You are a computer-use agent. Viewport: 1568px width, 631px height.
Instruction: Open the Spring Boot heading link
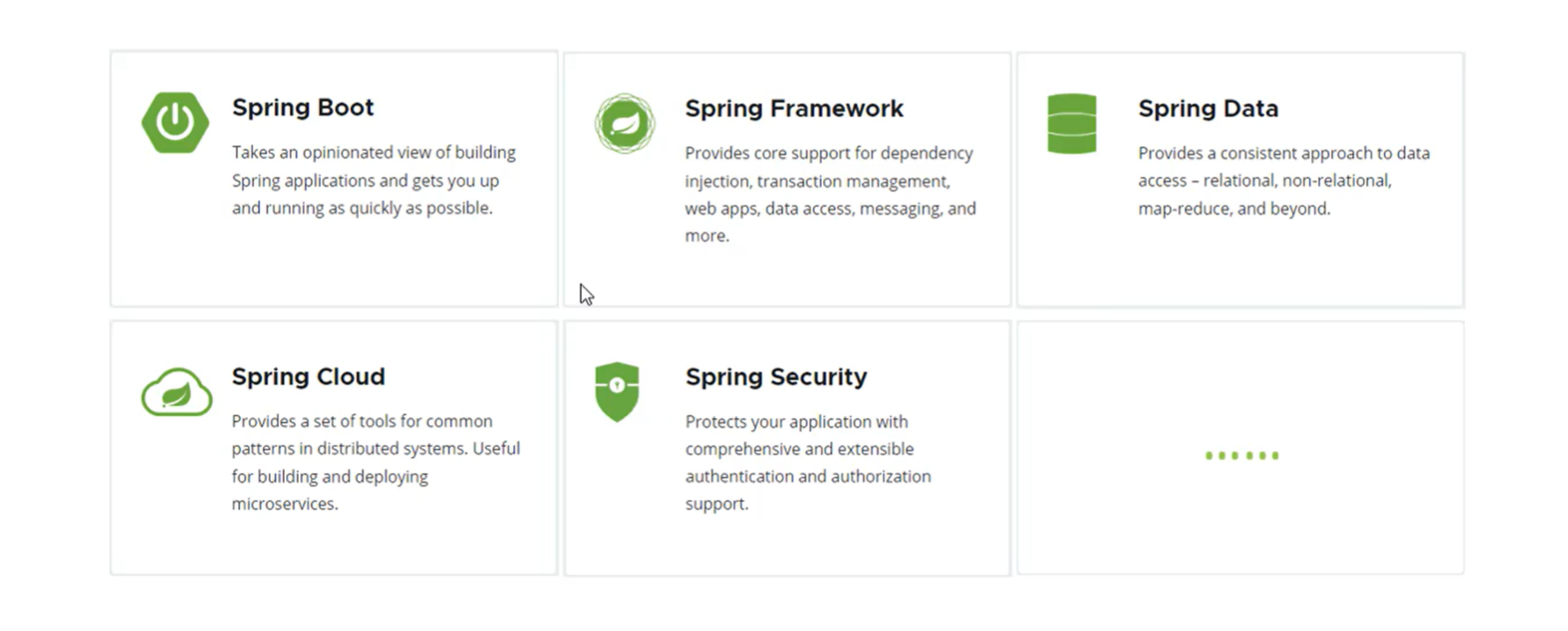302,107
